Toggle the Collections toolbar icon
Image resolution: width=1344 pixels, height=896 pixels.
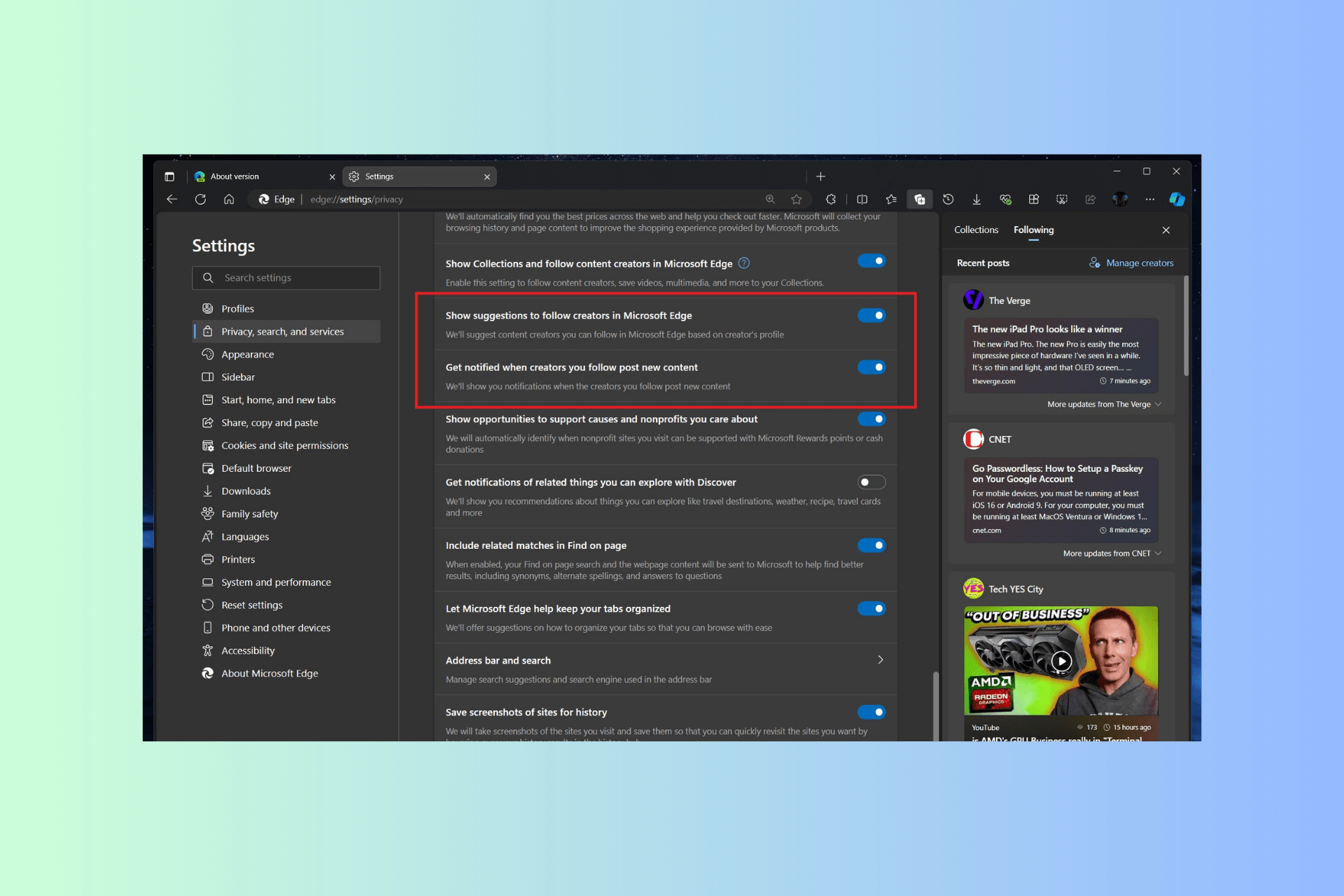[x=920, y=199]
